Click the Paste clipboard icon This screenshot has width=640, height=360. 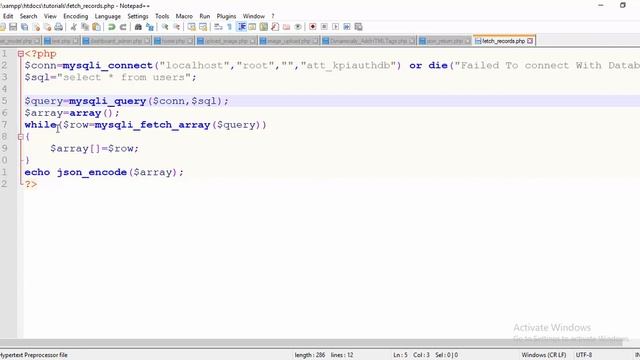(96, 27)
